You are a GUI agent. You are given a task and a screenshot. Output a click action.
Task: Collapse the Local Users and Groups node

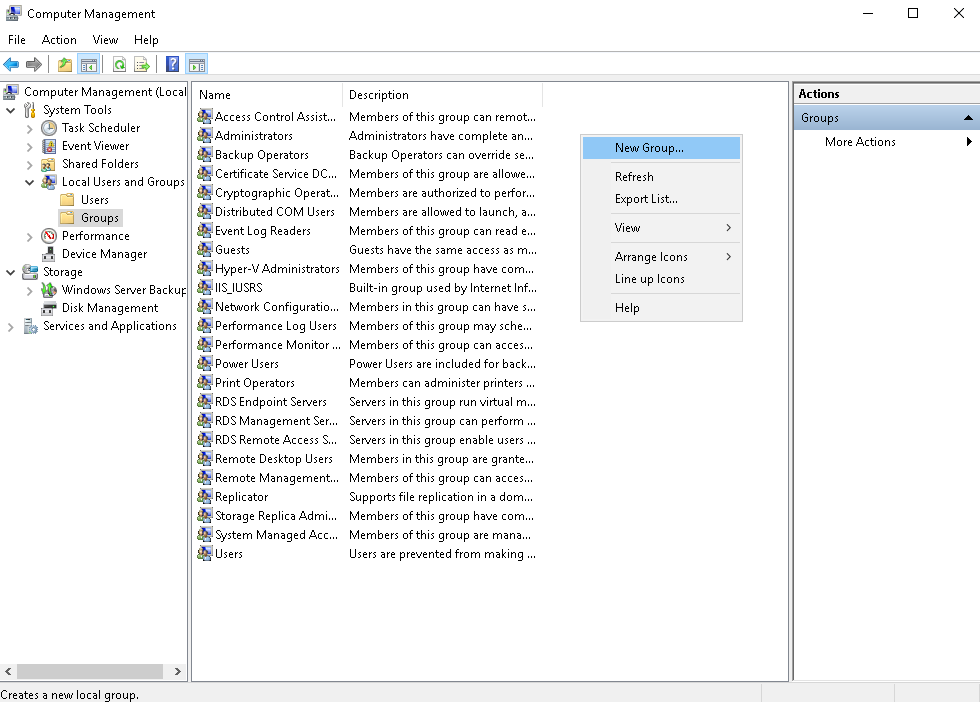[x=30, y=181]
